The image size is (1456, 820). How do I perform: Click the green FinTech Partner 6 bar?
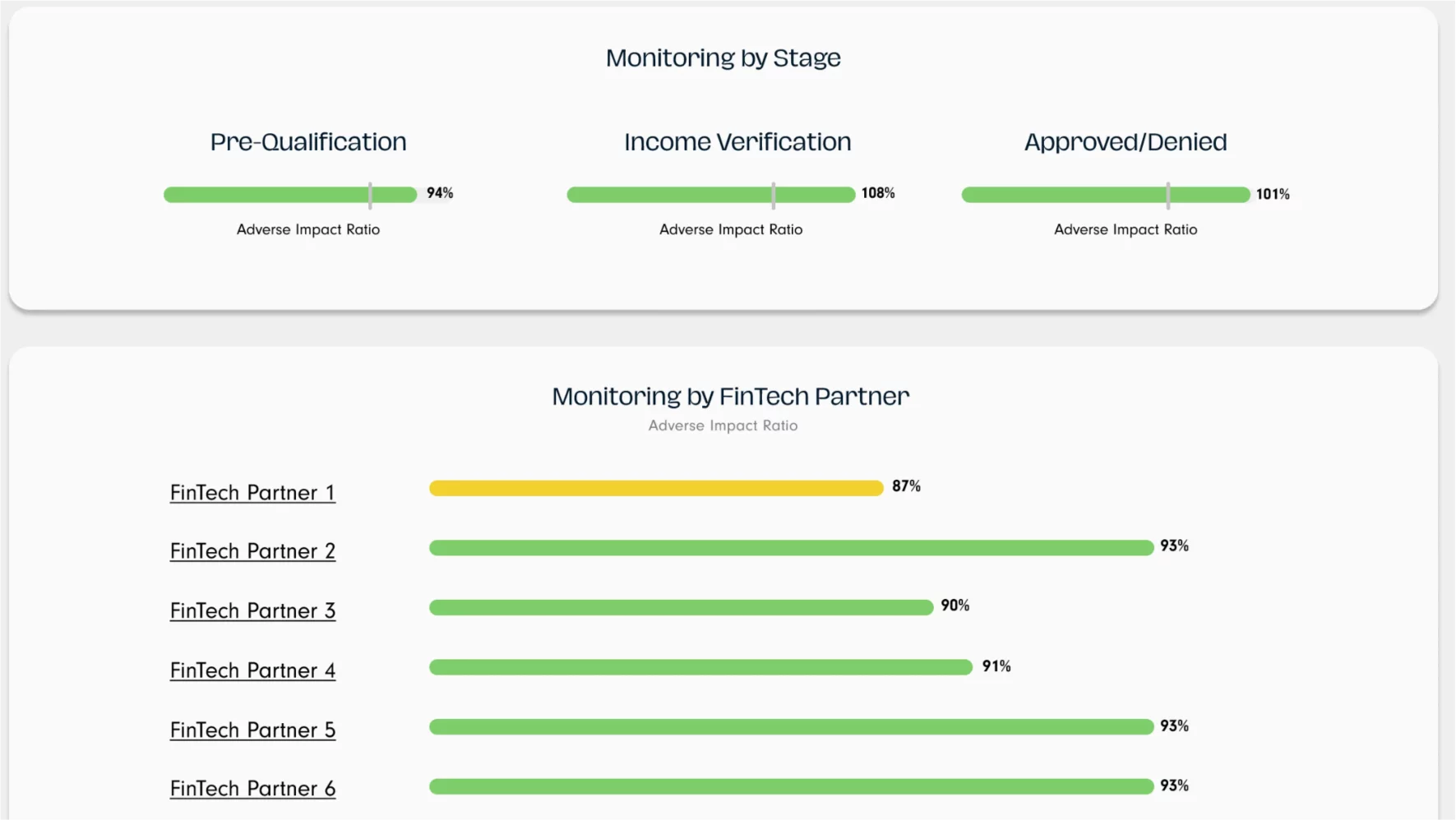tap(792, 786)
